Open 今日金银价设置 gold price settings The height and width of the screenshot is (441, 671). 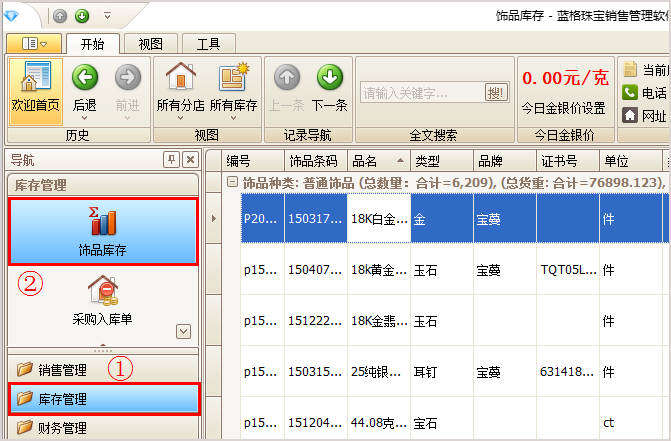pos(563,108)
